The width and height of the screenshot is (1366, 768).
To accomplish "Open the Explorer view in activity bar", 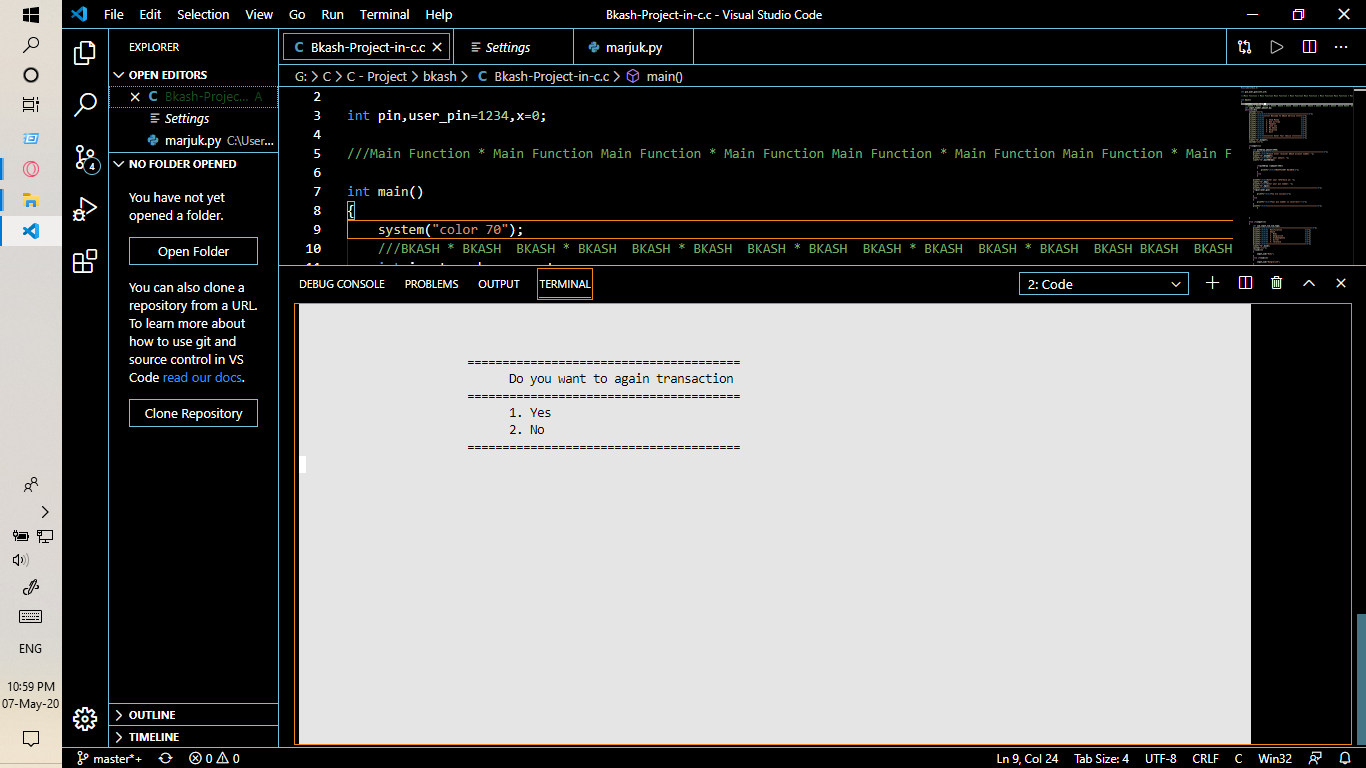I will coord(85,53).
